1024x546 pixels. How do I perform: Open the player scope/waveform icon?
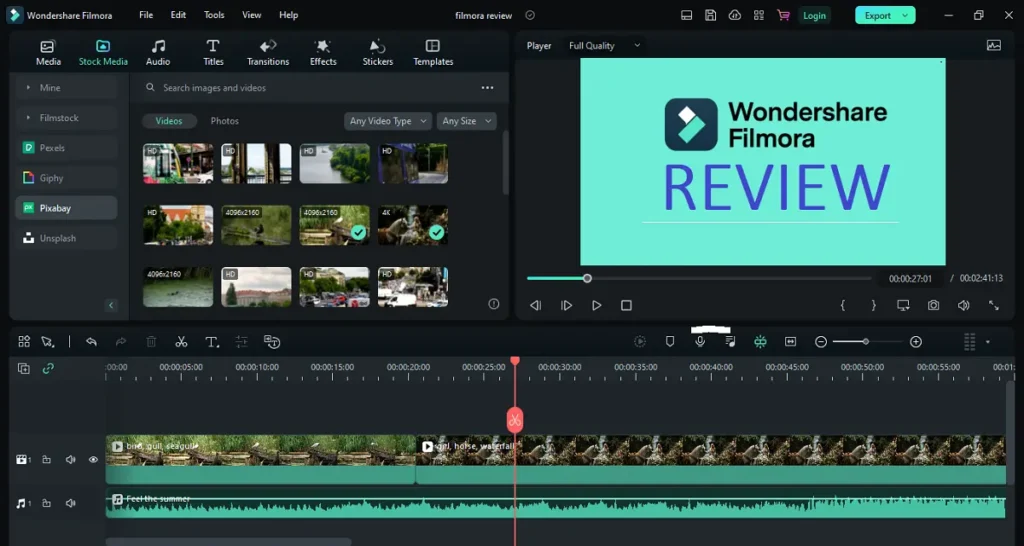[993, 46]
